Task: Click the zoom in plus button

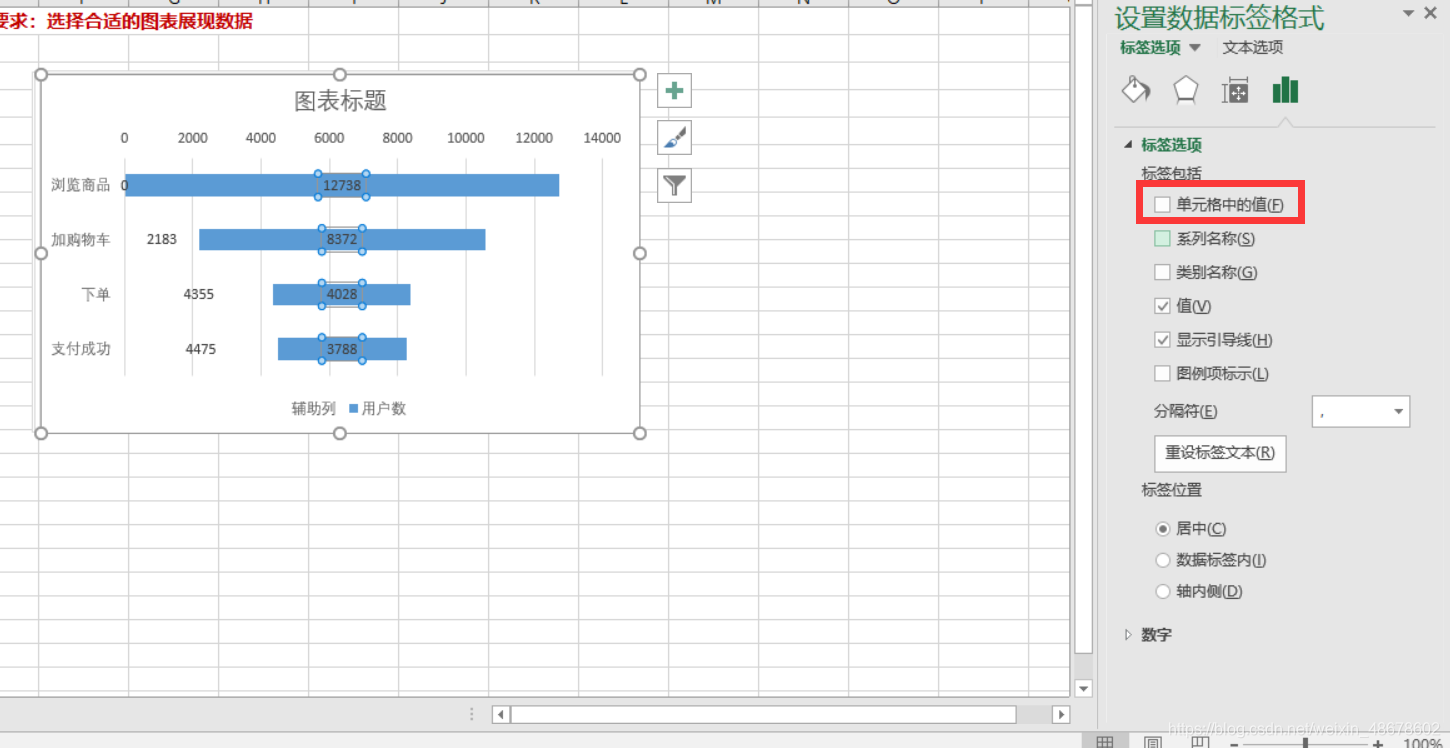Action: pyautogui.click(x=1378, y=744)
